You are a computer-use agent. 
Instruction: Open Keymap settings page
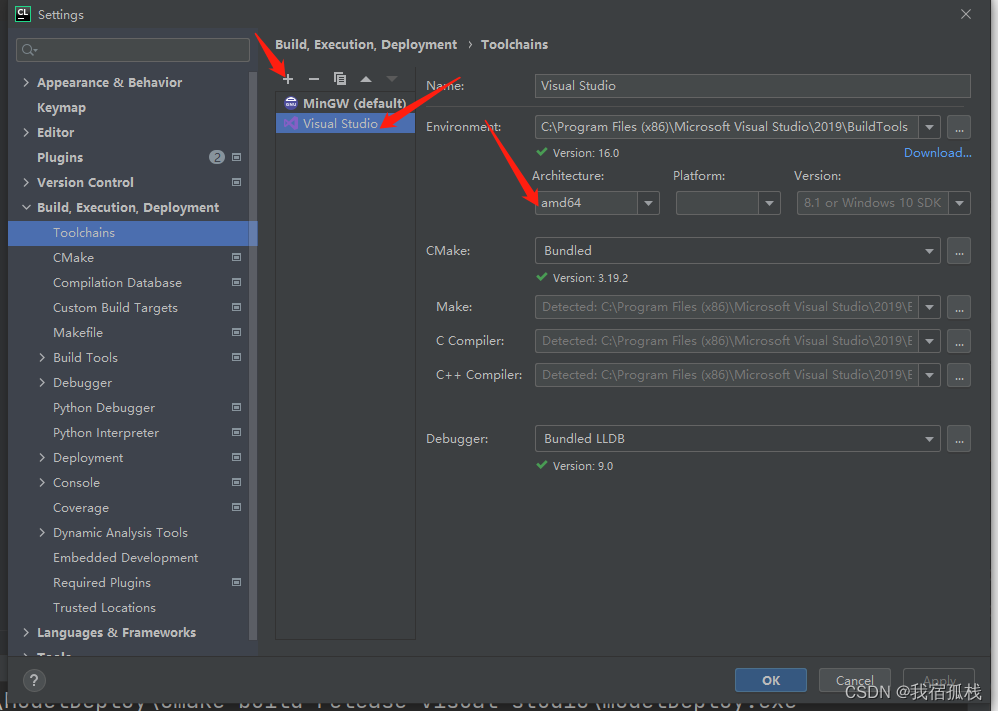pos(61,108)
